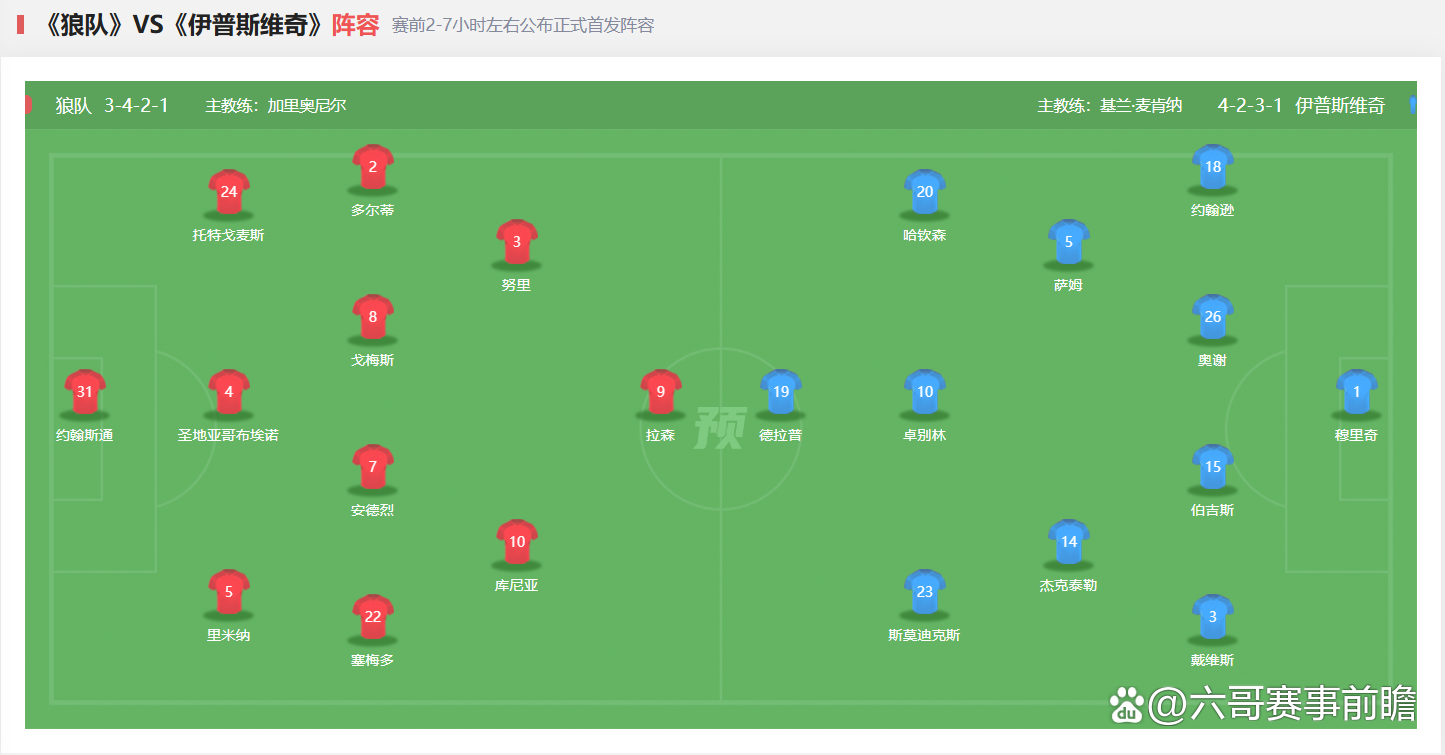Click red jersey number 10 库尼亚
The image size is (1445, 755).
(517, 542)
